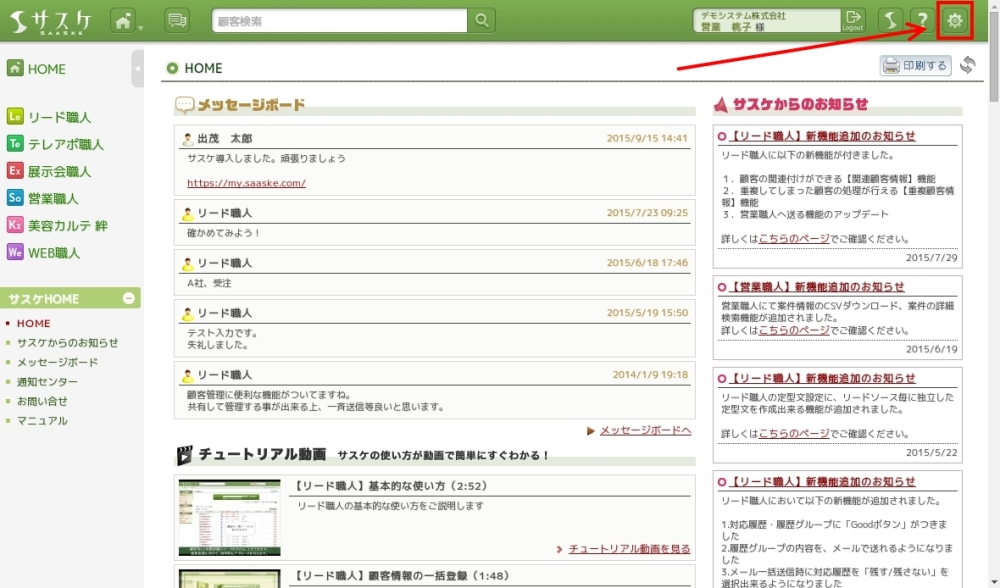The height and width of the screenshot is (588, 1000).
Task: Open テレアポ職人 from the sidebar
Action: 66,144
